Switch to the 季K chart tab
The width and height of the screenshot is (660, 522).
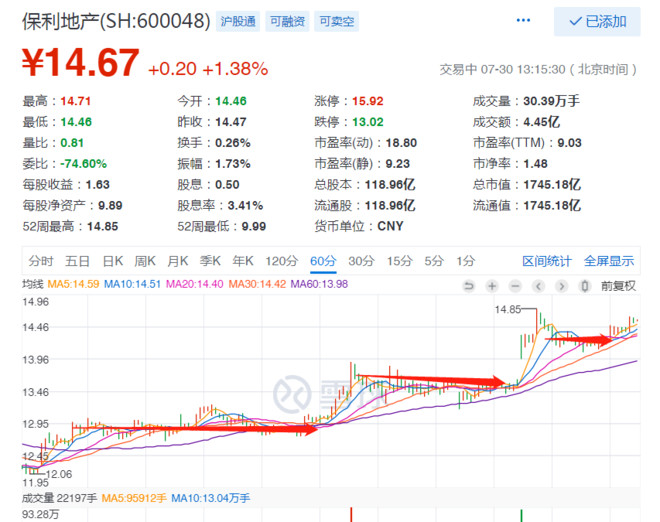[210, 261]
